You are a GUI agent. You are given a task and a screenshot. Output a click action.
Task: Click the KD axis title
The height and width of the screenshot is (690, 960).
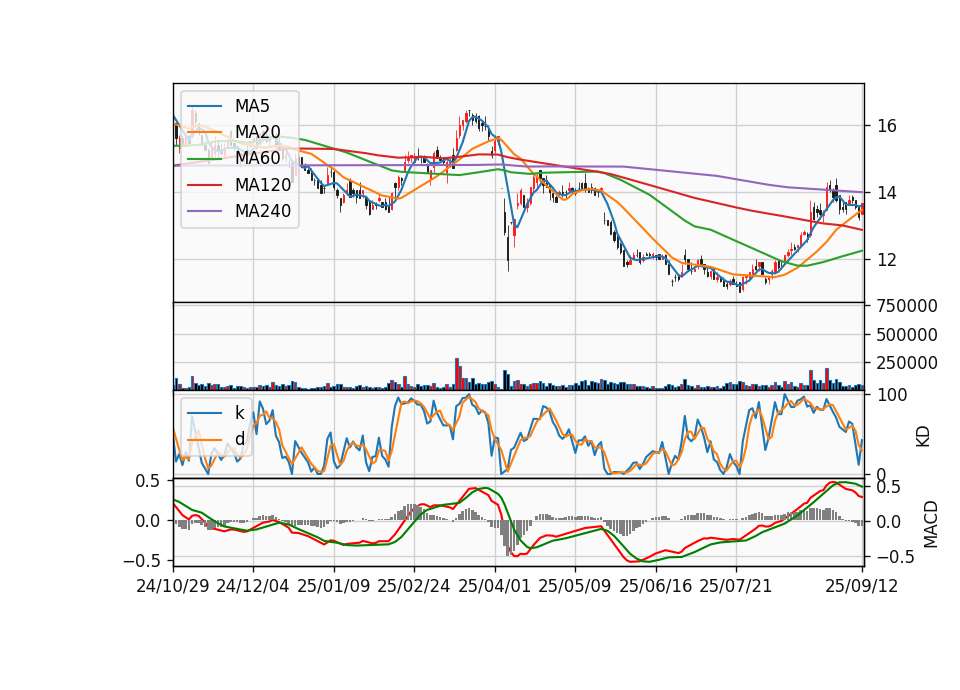point(923,437)
